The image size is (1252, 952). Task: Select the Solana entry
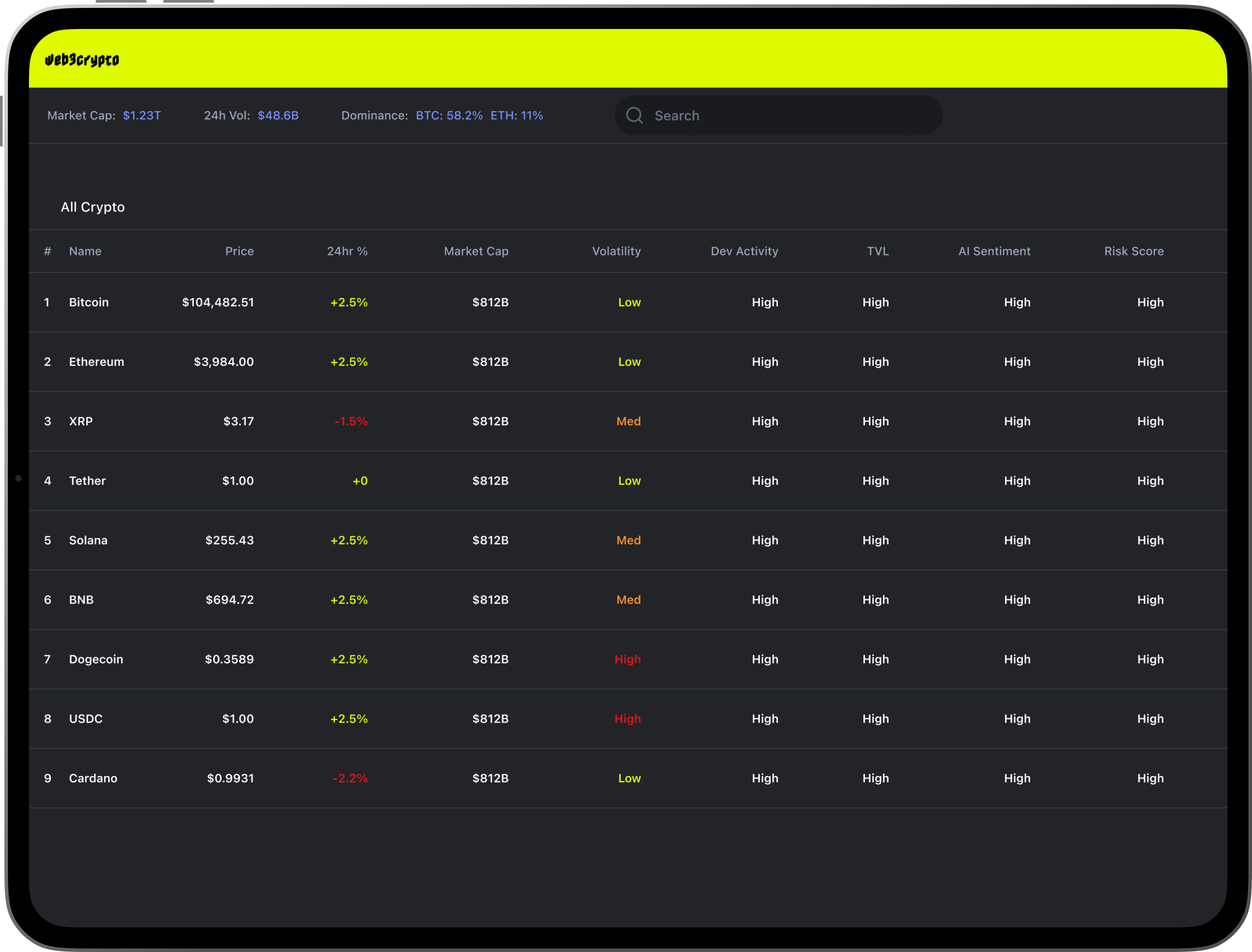[88, 540]
